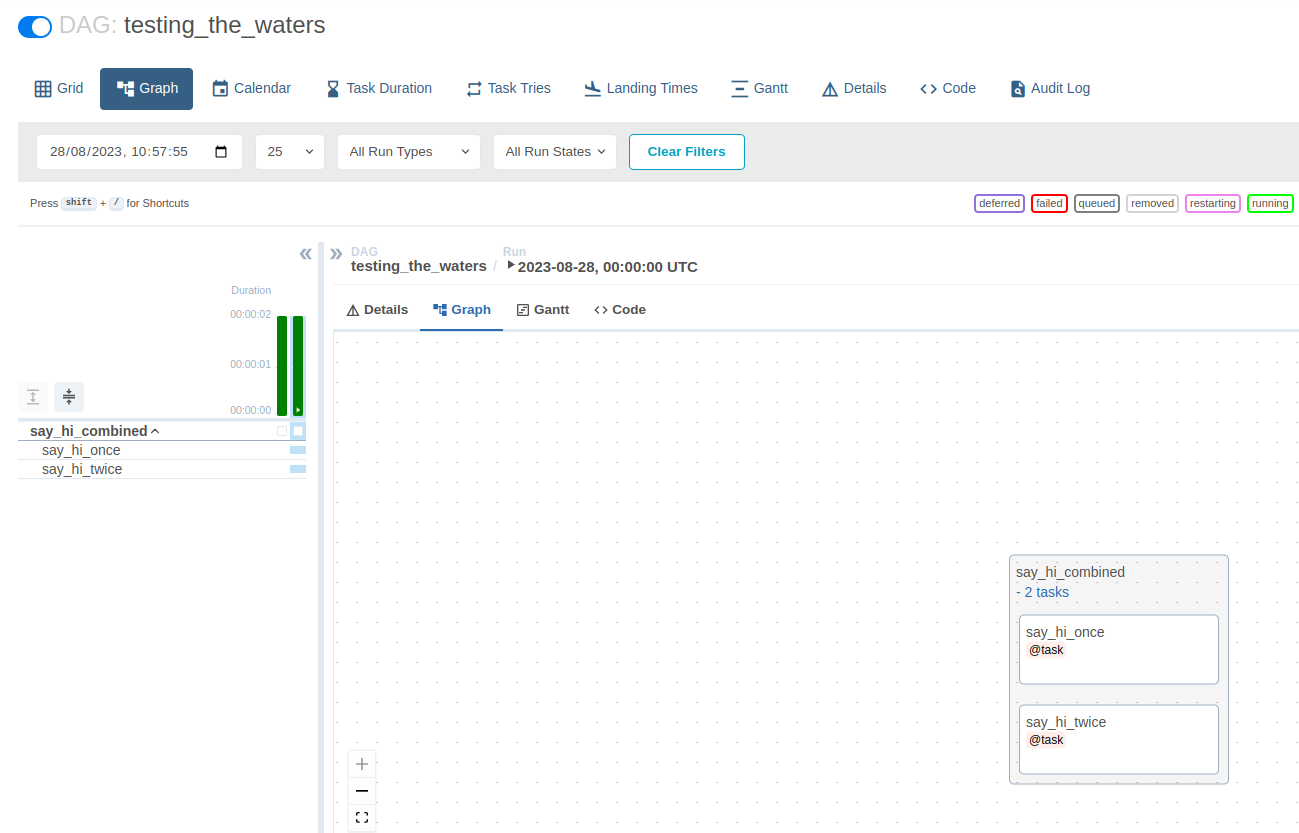Image resolution: width=1299 pixels, height=833 pixels.
Task: Open the Calendar view
Action: point(252,88)
